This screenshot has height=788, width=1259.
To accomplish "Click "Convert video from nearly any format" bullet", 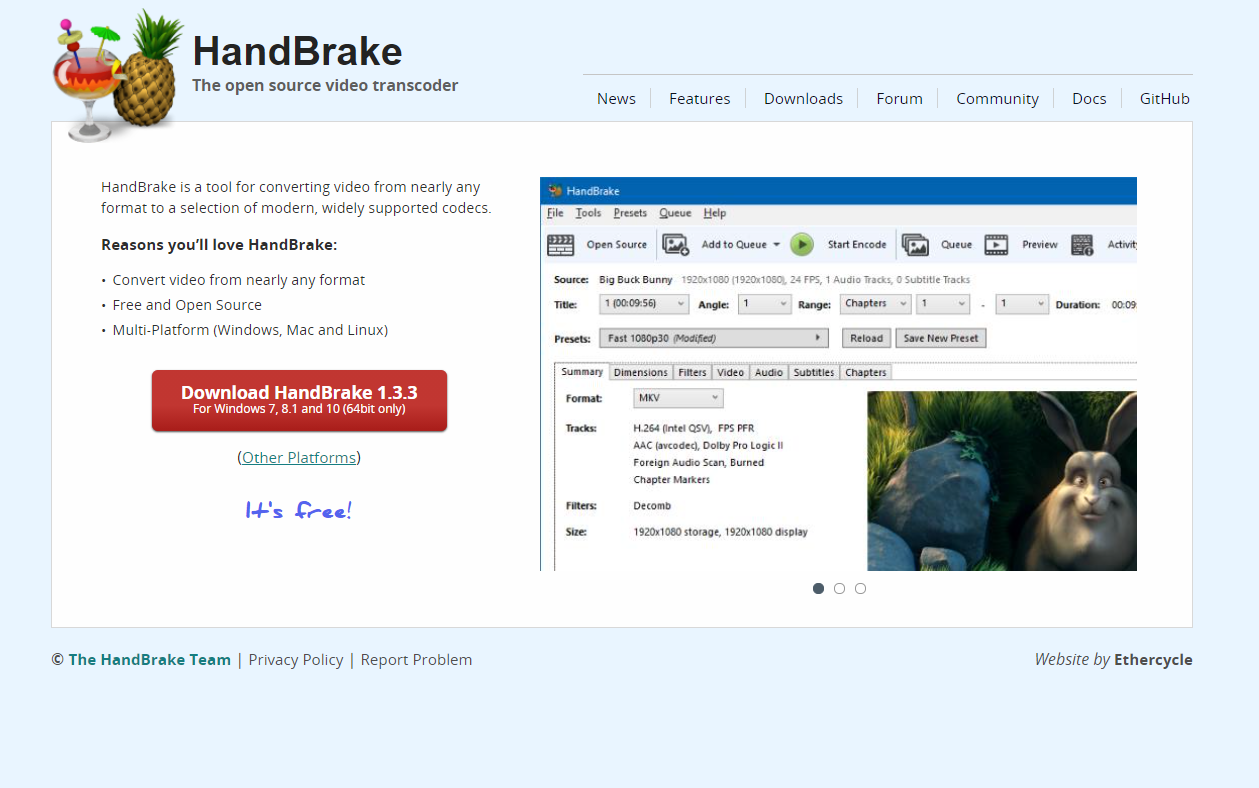I will click(239, 280).
